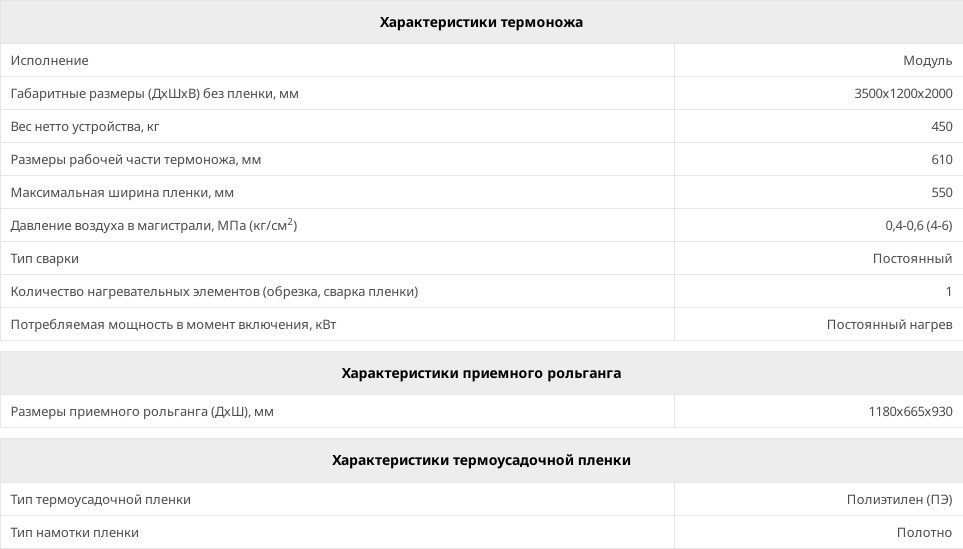Click the 'Полотно' winding type value

click(924, 533)
